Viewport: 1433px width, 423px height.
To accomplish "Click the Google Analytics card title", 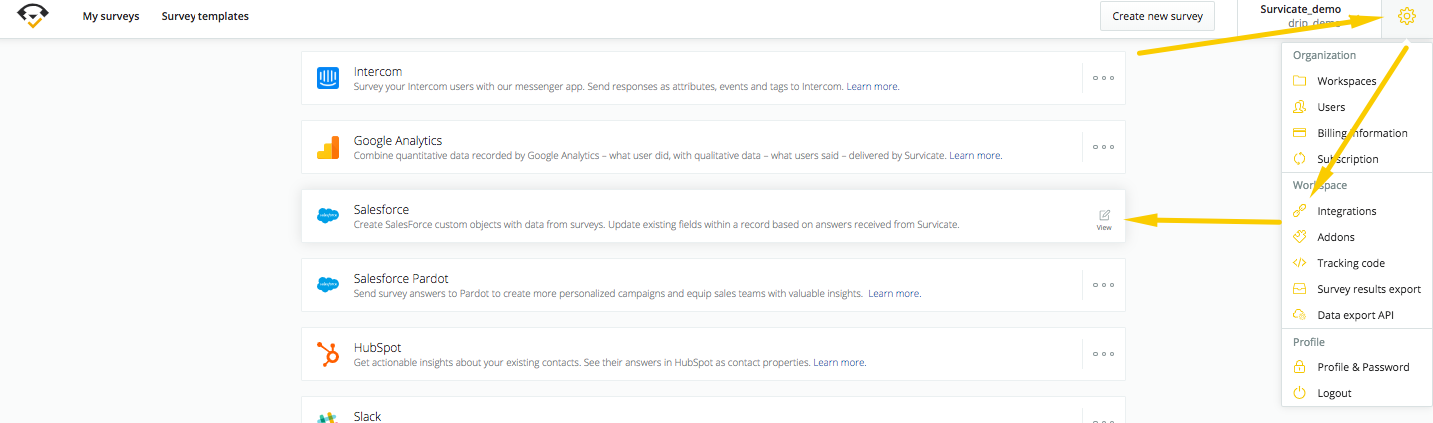I will [398, 141].
